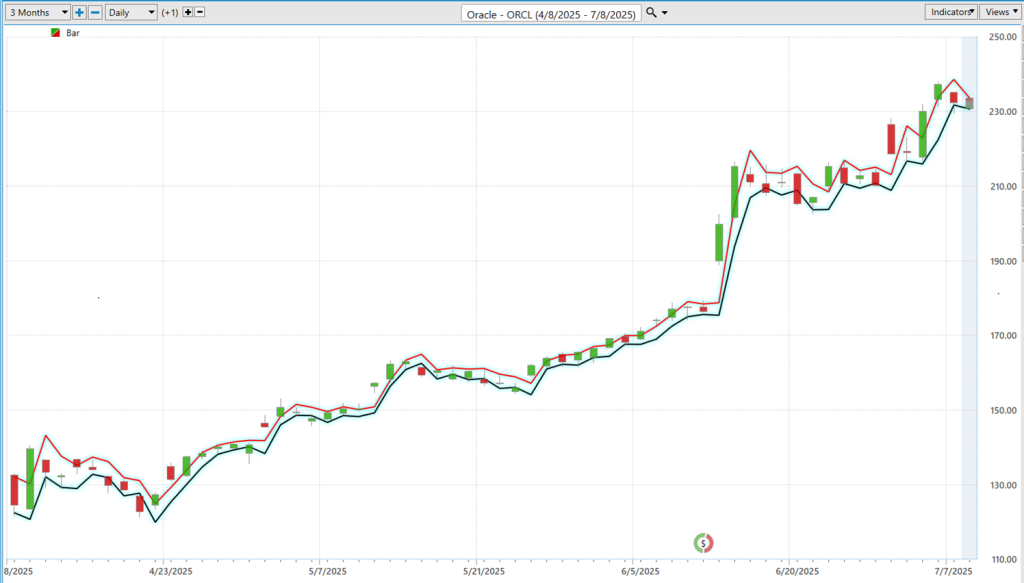
Task: Click the 130.00 price axis label
Action: 1002,485
